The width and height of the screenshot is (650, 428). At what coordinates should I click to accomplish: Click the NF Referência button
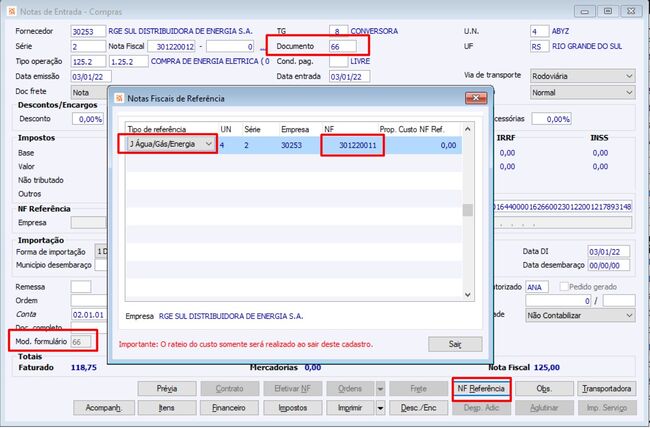click(481, 389)
